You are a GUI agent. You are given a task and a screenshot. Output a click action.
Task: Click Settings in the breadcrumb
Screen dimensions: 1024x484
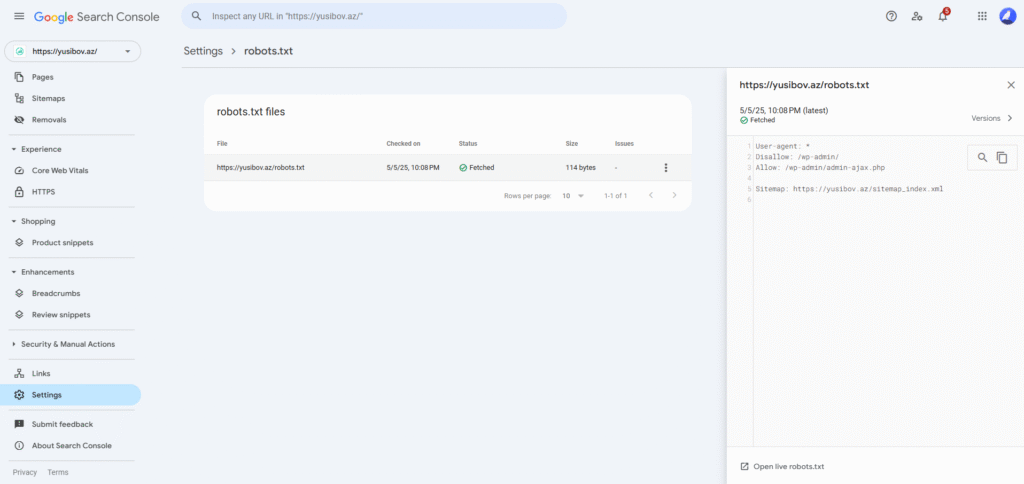pyautogui.click(x=203, y=51)
